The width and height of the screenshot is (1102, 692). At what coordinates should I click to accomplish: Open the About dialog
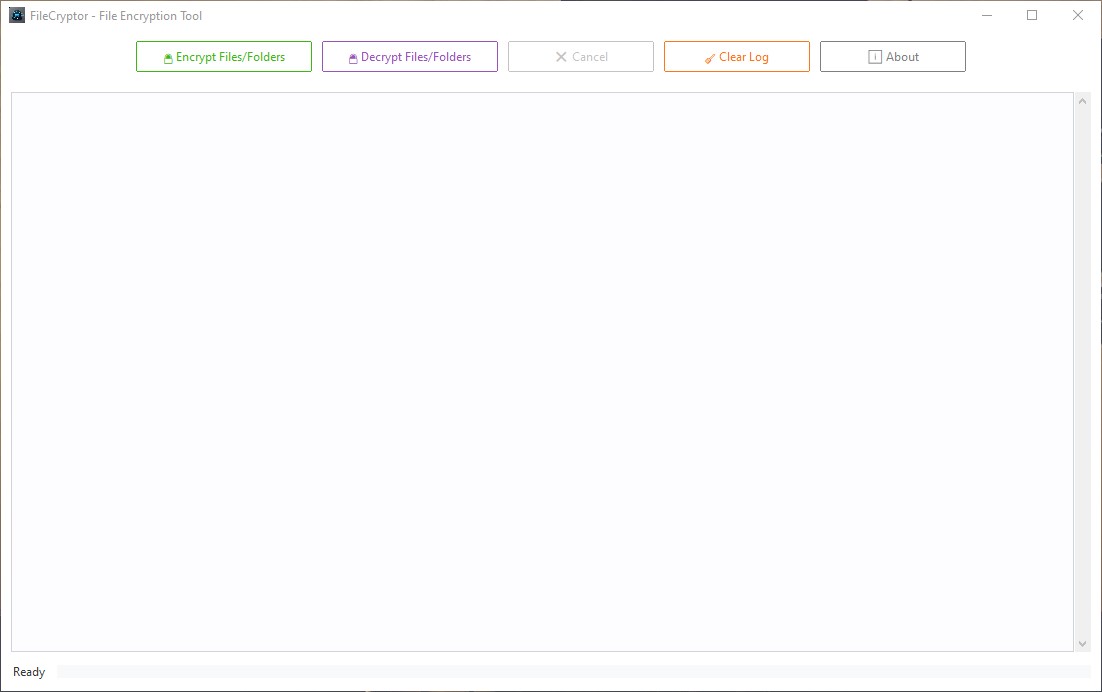pos(893,57)
